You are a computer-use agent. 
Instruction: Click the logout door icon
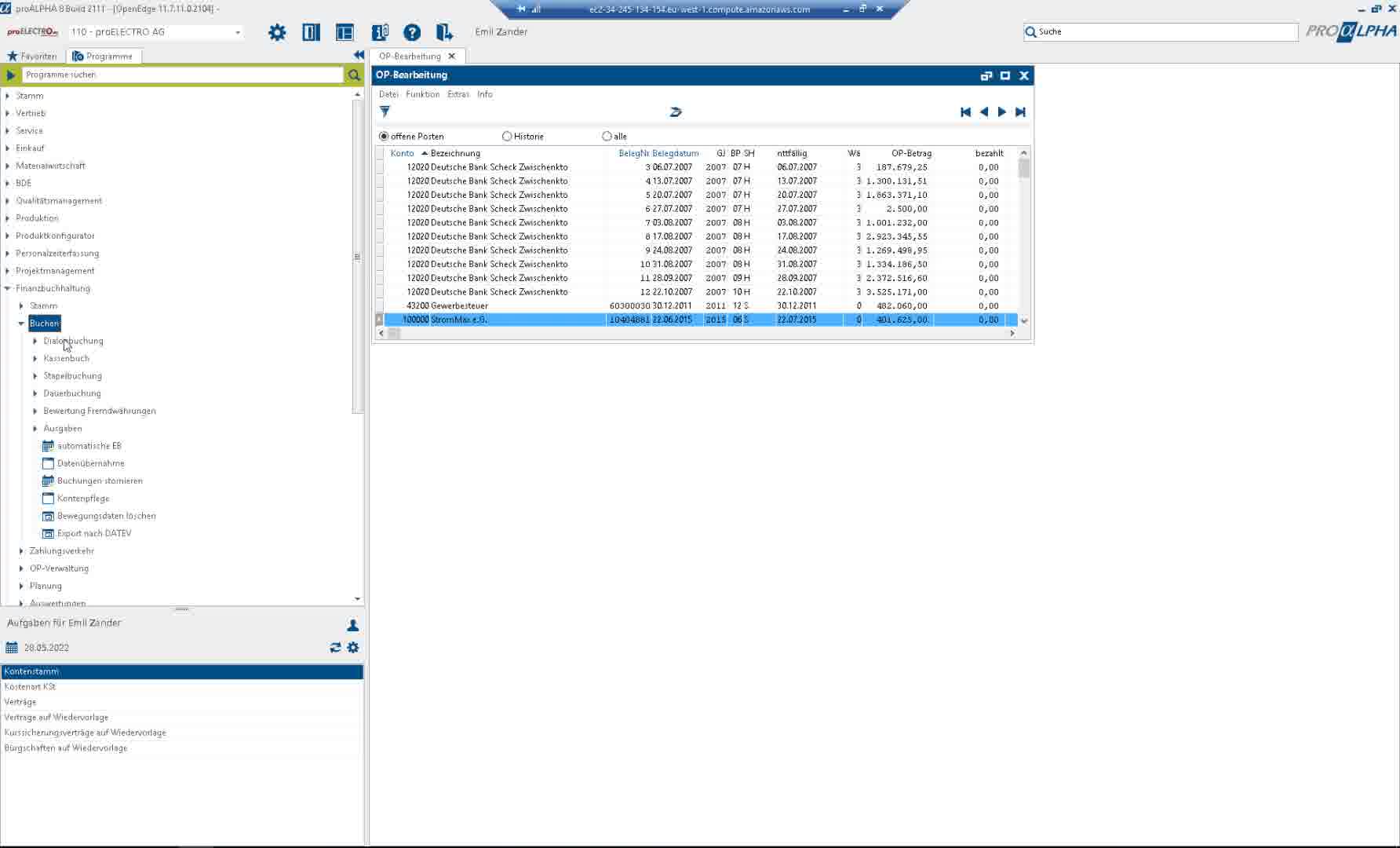[444, 32]
